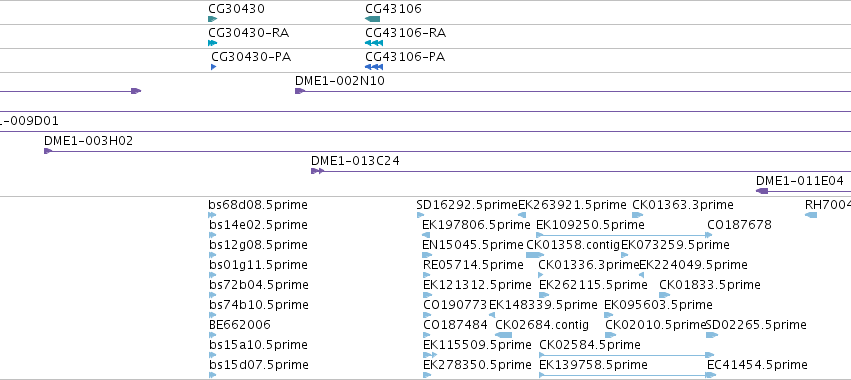The width and height of the screenshot is (851, 380).
Task: Select the EC41454.5prime EST label
Action: pyautogui.click(x=757, y=365)
